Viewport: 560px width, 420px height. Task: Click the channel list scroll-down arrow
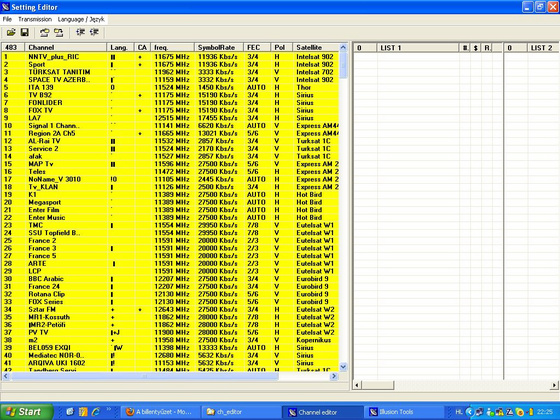[x=343, y=367]
